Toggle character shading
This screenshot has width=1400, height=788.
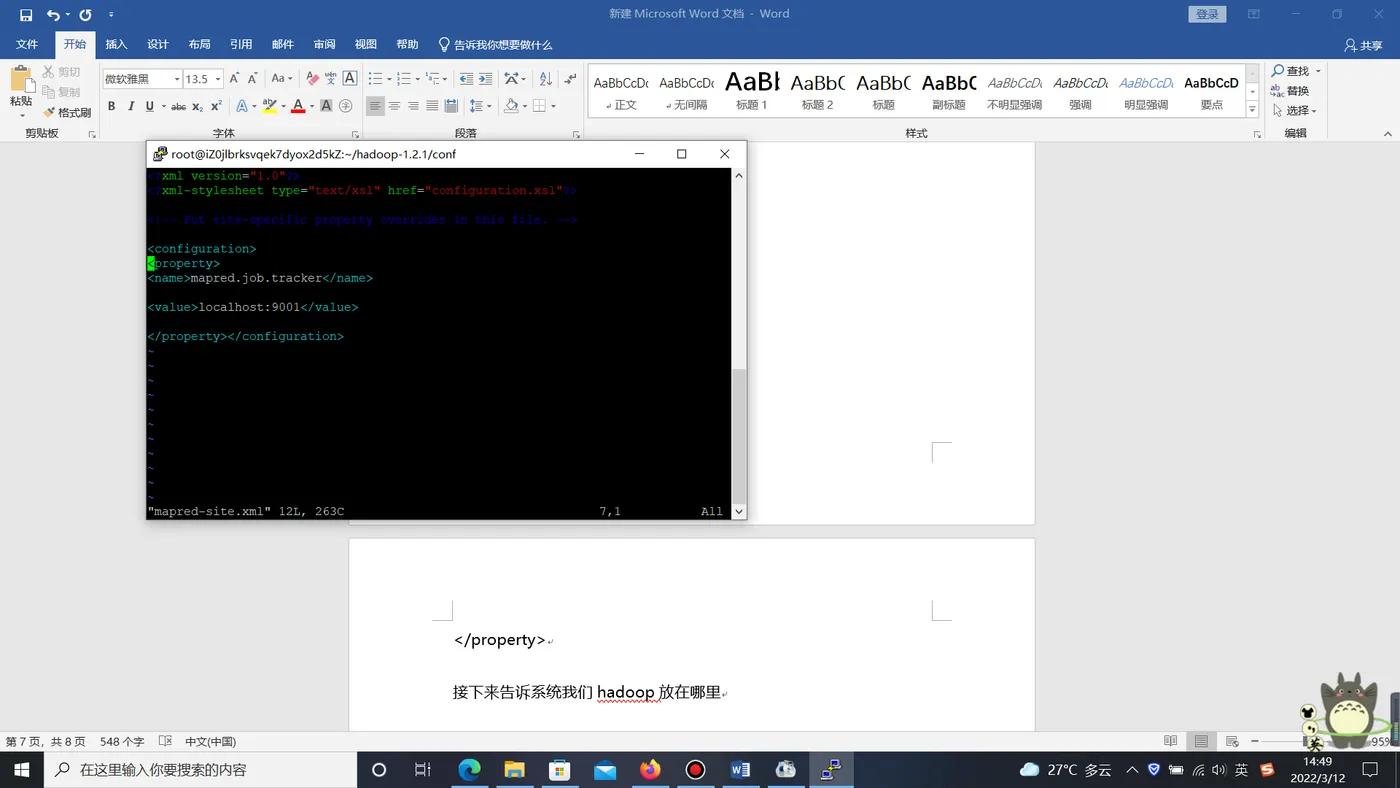click(x=326, y=106)
